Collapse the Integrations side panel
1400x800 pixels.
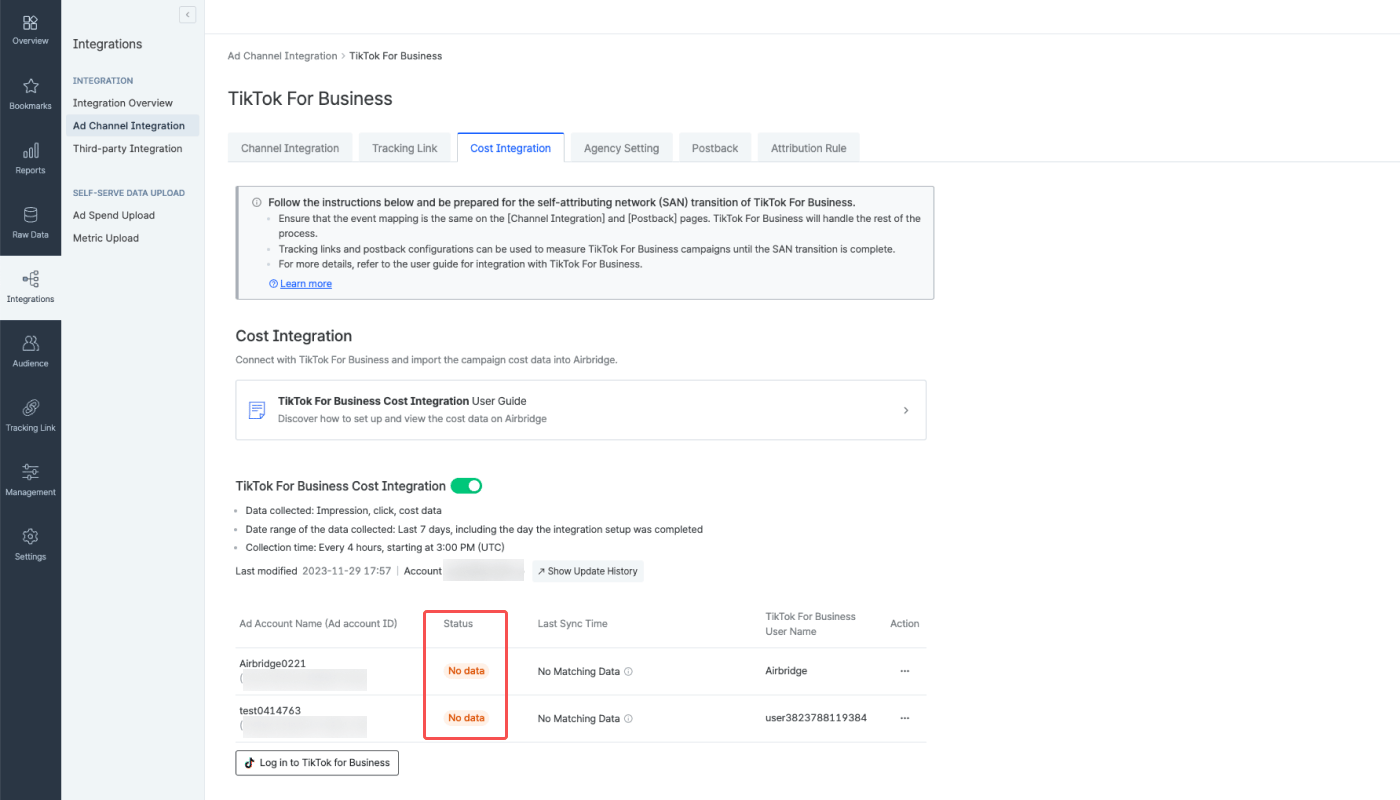coord(187,14)
